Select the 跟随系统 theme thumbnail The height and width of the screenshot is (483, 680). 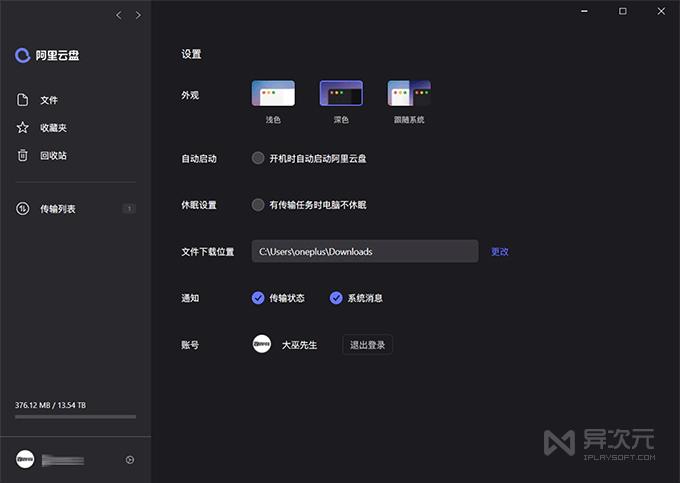click(409, 93)
